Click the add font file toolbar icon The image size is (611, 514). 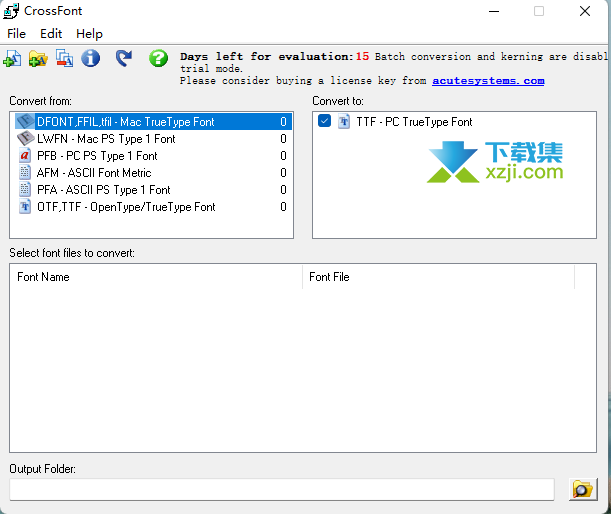pos(12,58)
